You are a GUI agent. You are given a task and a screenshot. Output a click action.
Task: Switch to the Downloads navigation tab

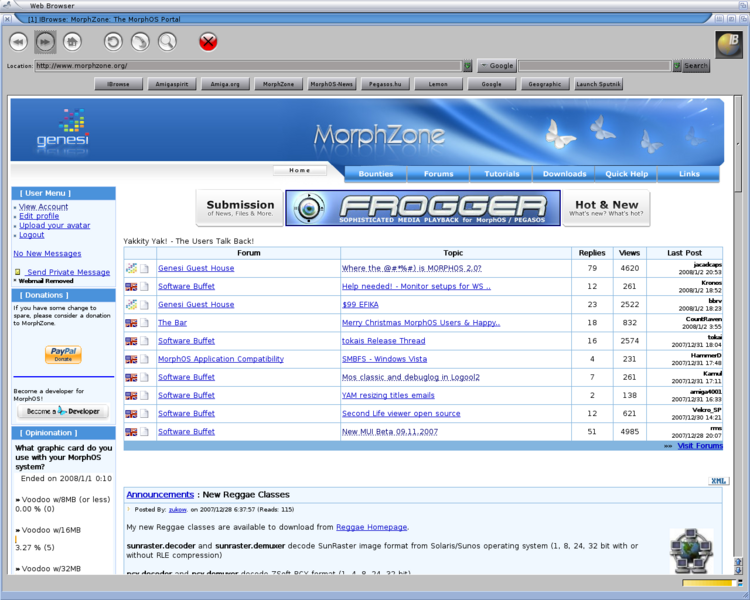pos(564,174)
